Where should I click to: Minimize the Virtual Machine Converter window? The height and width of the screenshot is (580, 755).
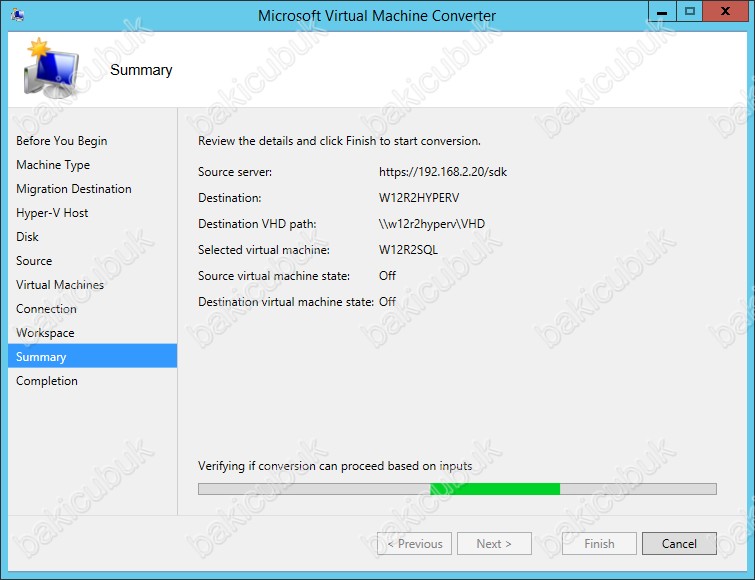[x=661, y=12]
